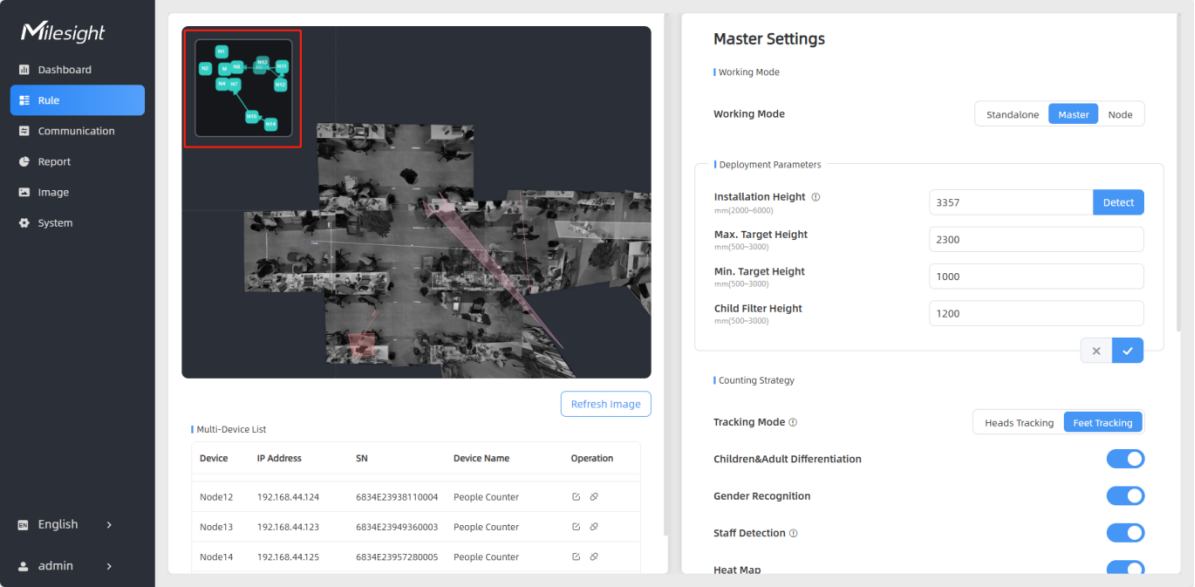Click the edit icon for Node12

[x=576, y=497]
